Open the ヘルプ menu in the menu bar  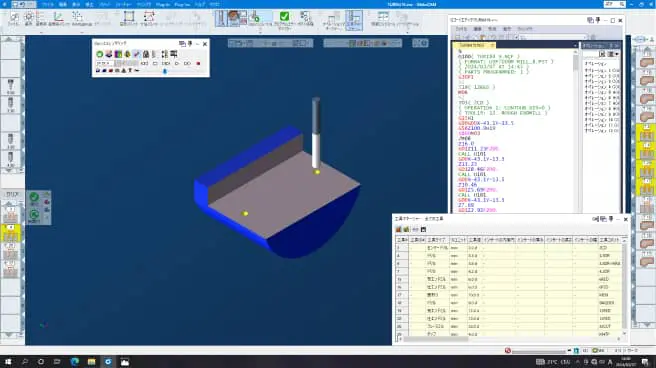click(200, 5)
